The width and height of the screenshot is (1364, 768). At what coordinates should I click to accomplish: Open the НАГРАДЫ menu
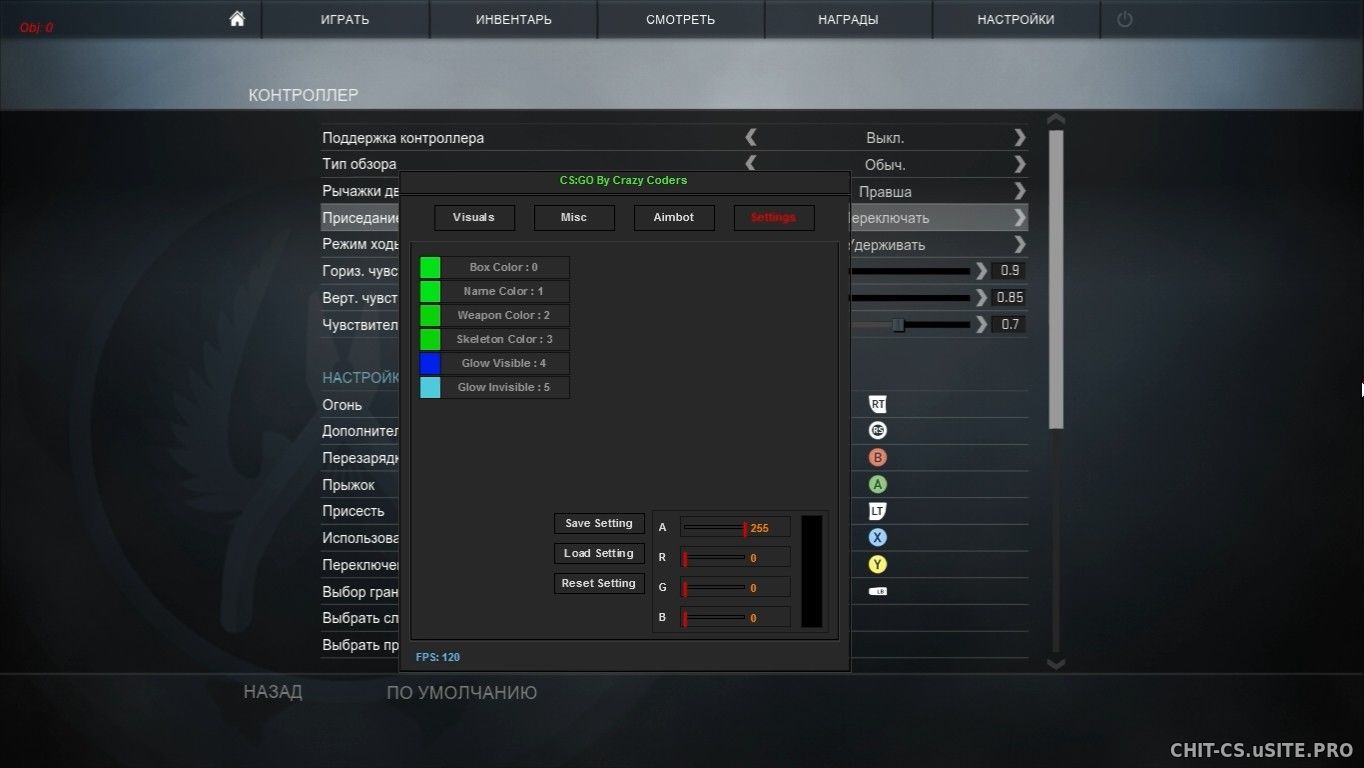click(x=848, y=19)
